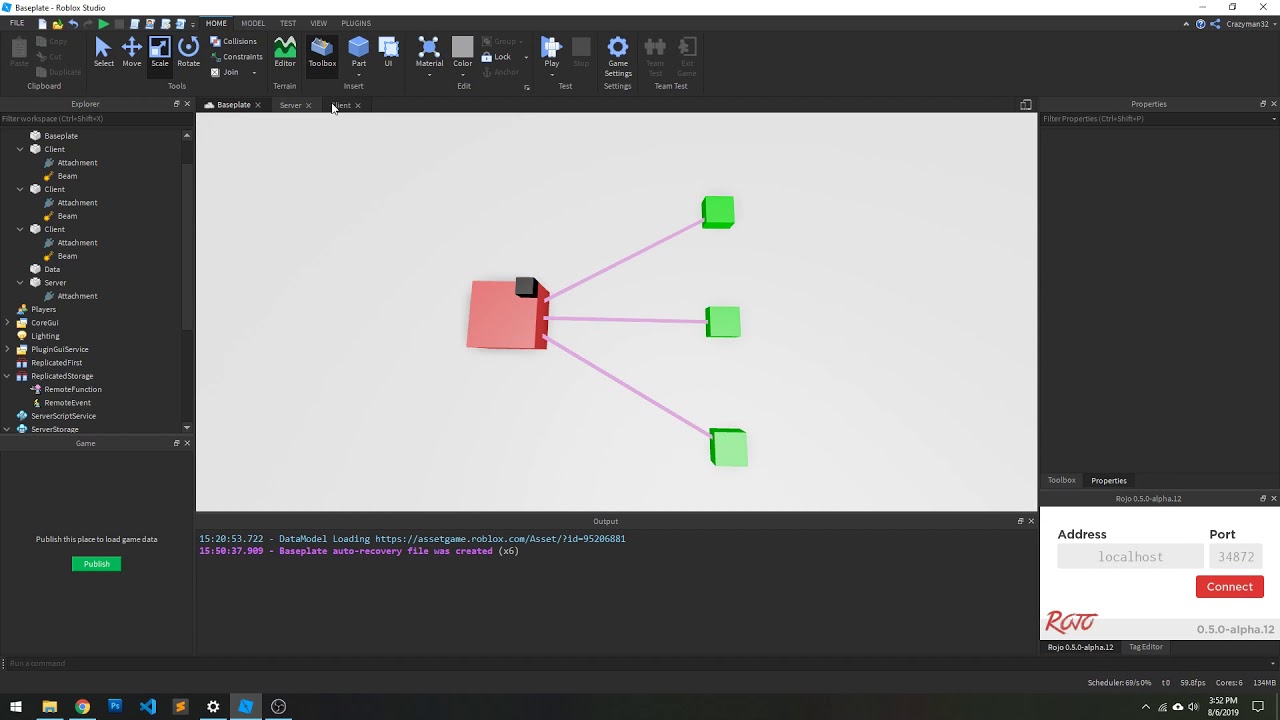Image resolution: width=1280 pixels, height=720 pixels.
Task: Select the Move tool in the ribbon
Action: pyautogui.click(x=131, y=52)
